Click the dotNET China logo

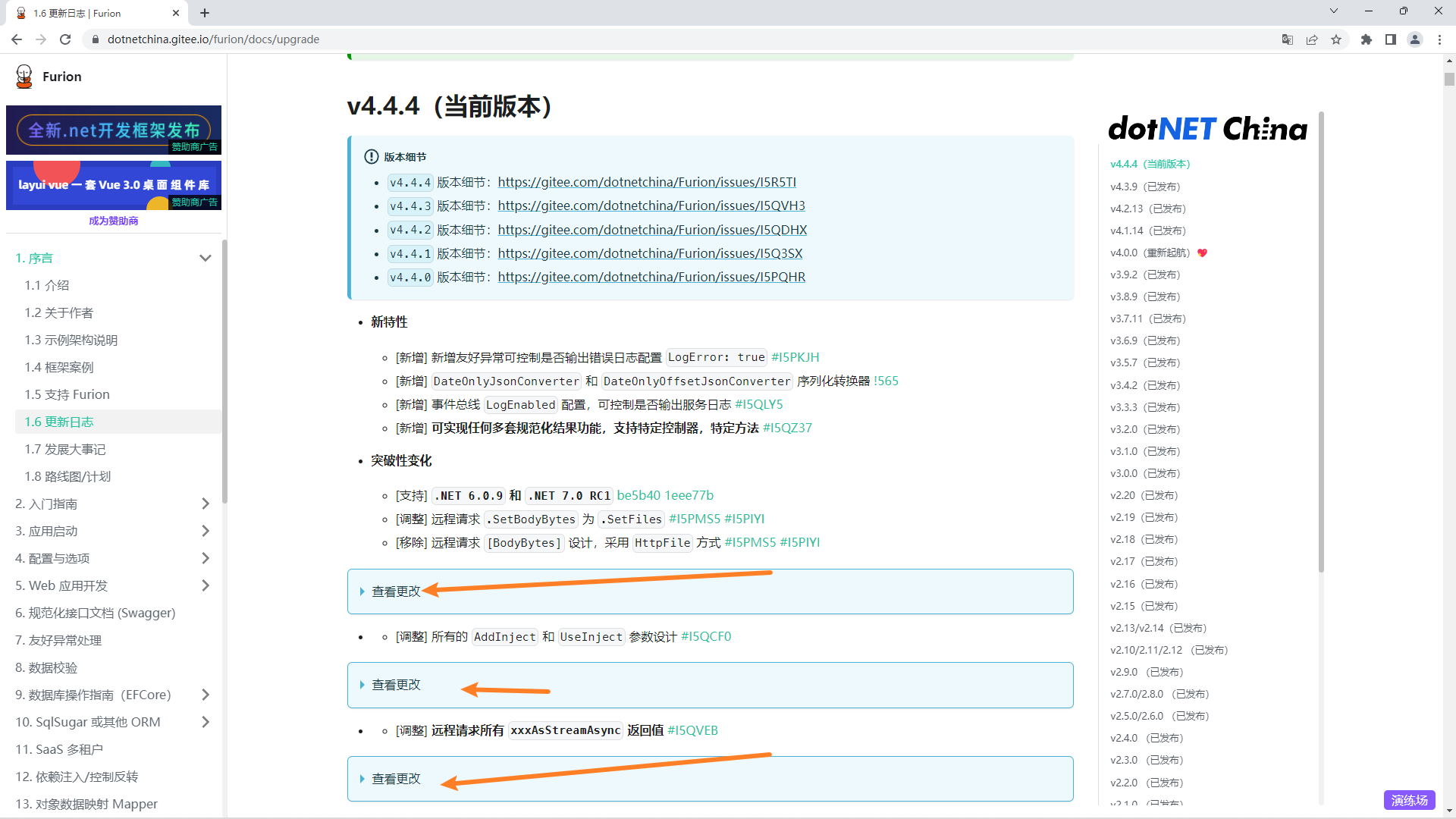coord(1208,129)
